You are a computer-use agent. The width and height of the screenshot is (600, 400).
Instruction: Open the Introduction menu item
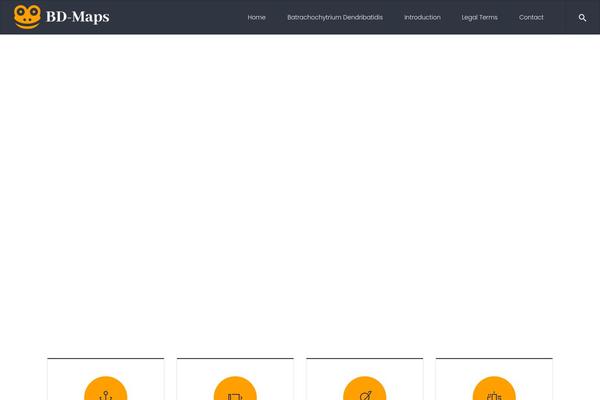(422, 17)
